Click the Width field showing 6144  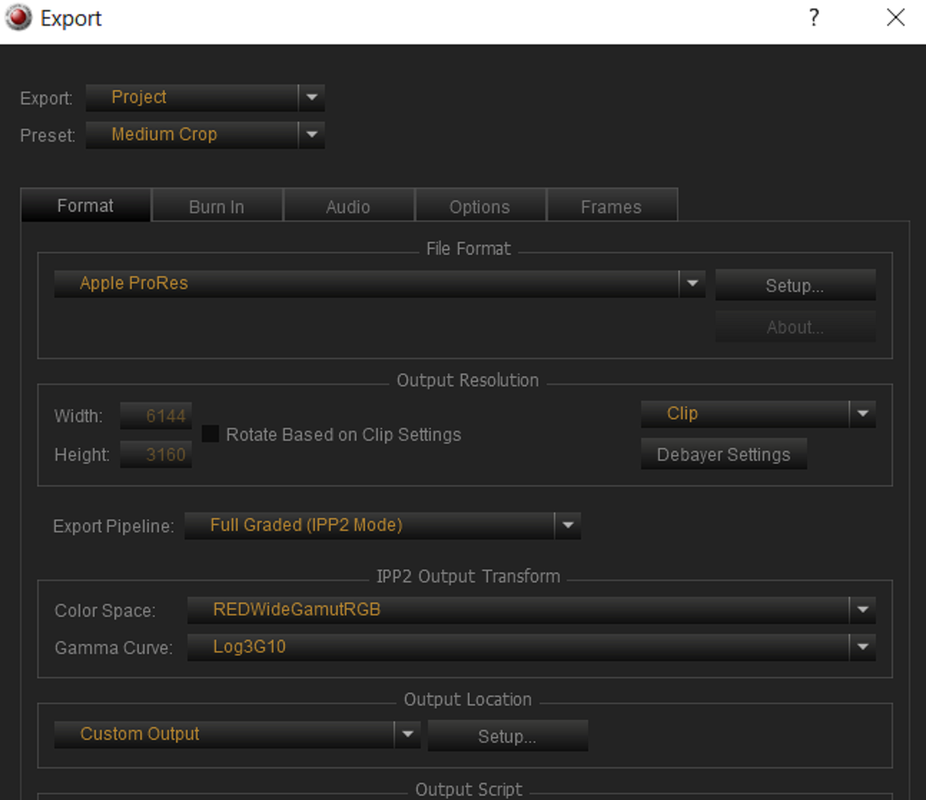[x=156, y=416]
